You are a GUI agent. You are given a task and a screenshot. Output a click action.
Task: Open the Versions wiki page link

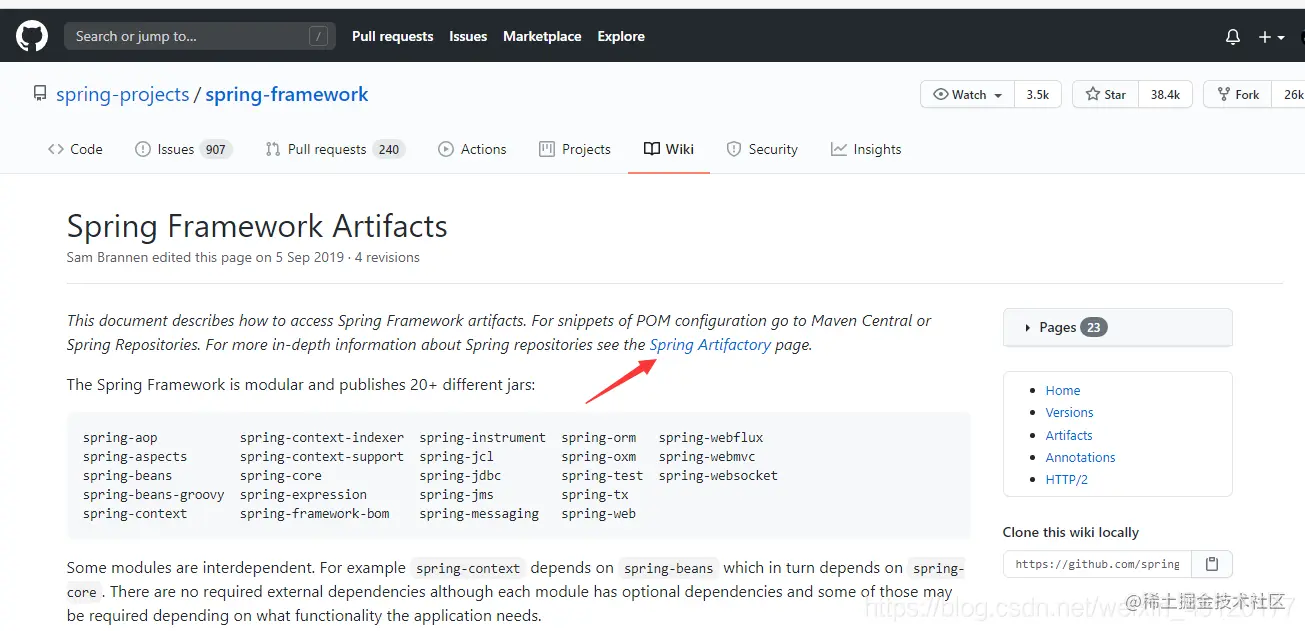(x=1069, y=413)
